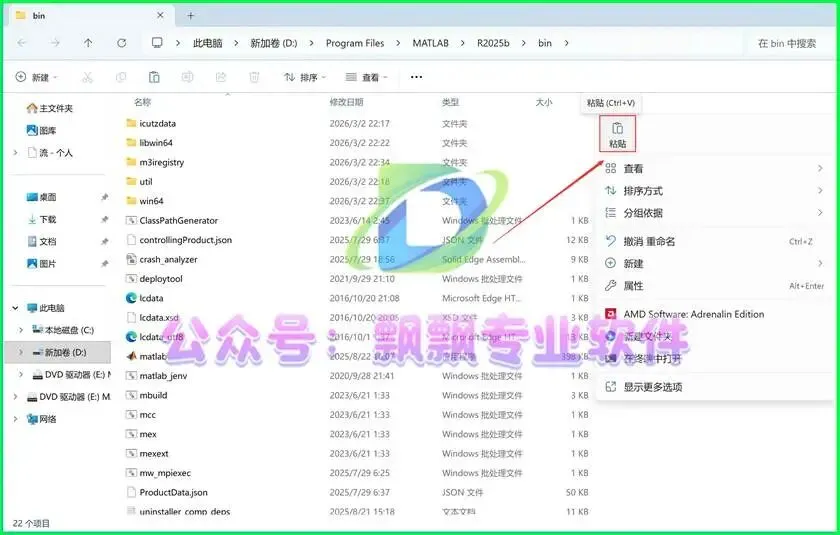This screenshot has height=535, width=840.
Task: Choose AMD Software: Adrenalin Edition entry
Action: click(714, 314)
